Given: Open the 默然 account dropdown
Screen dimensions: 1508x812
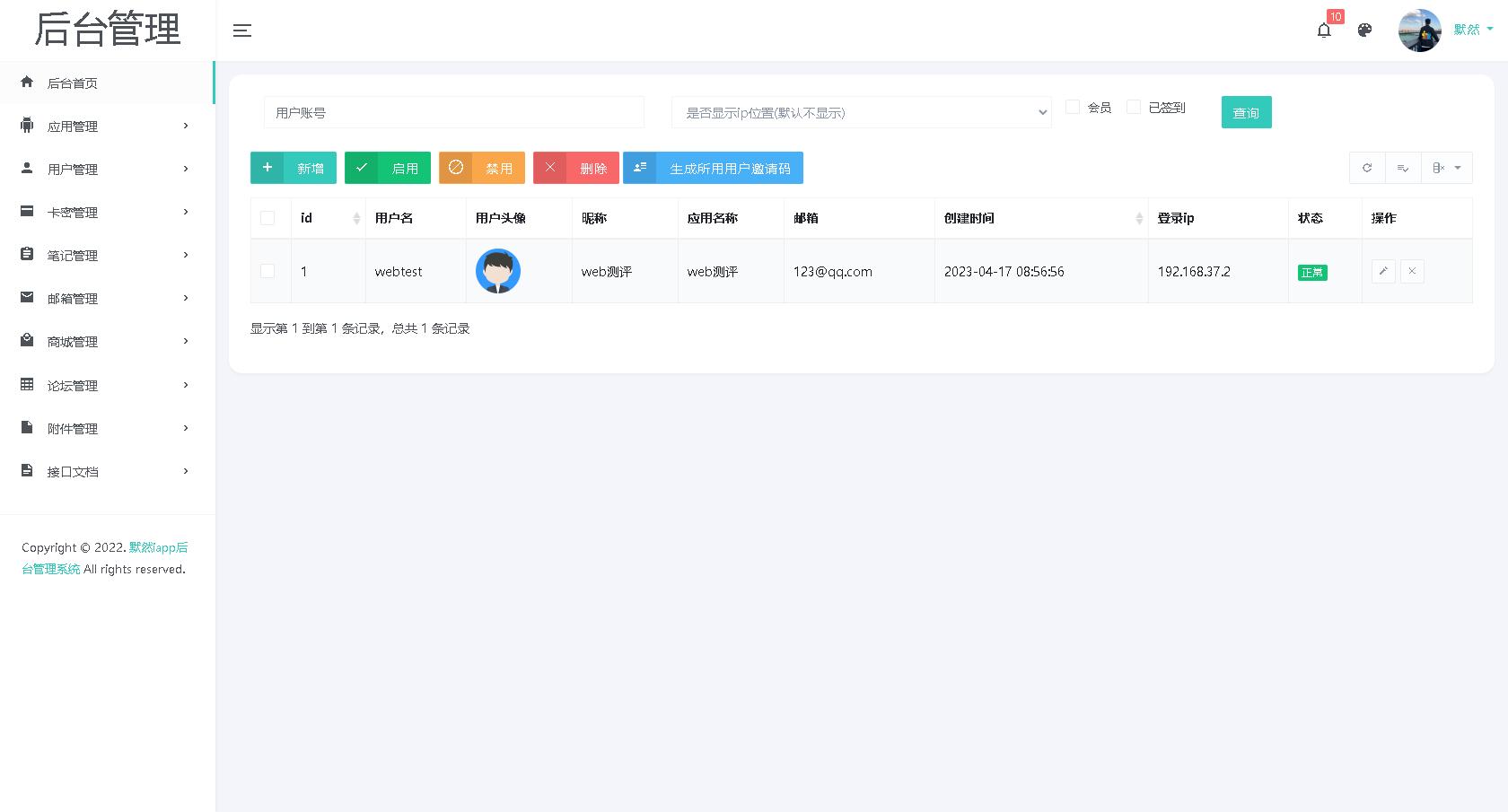Looking at the screenshot, I should [1469, 29].
